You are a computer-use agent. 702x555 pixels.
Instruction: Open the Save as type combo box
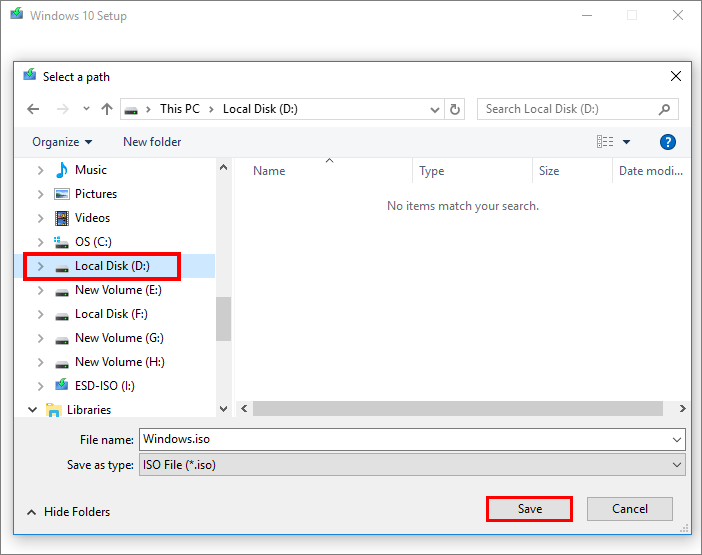pyautogui.click(x=412, y=465)
